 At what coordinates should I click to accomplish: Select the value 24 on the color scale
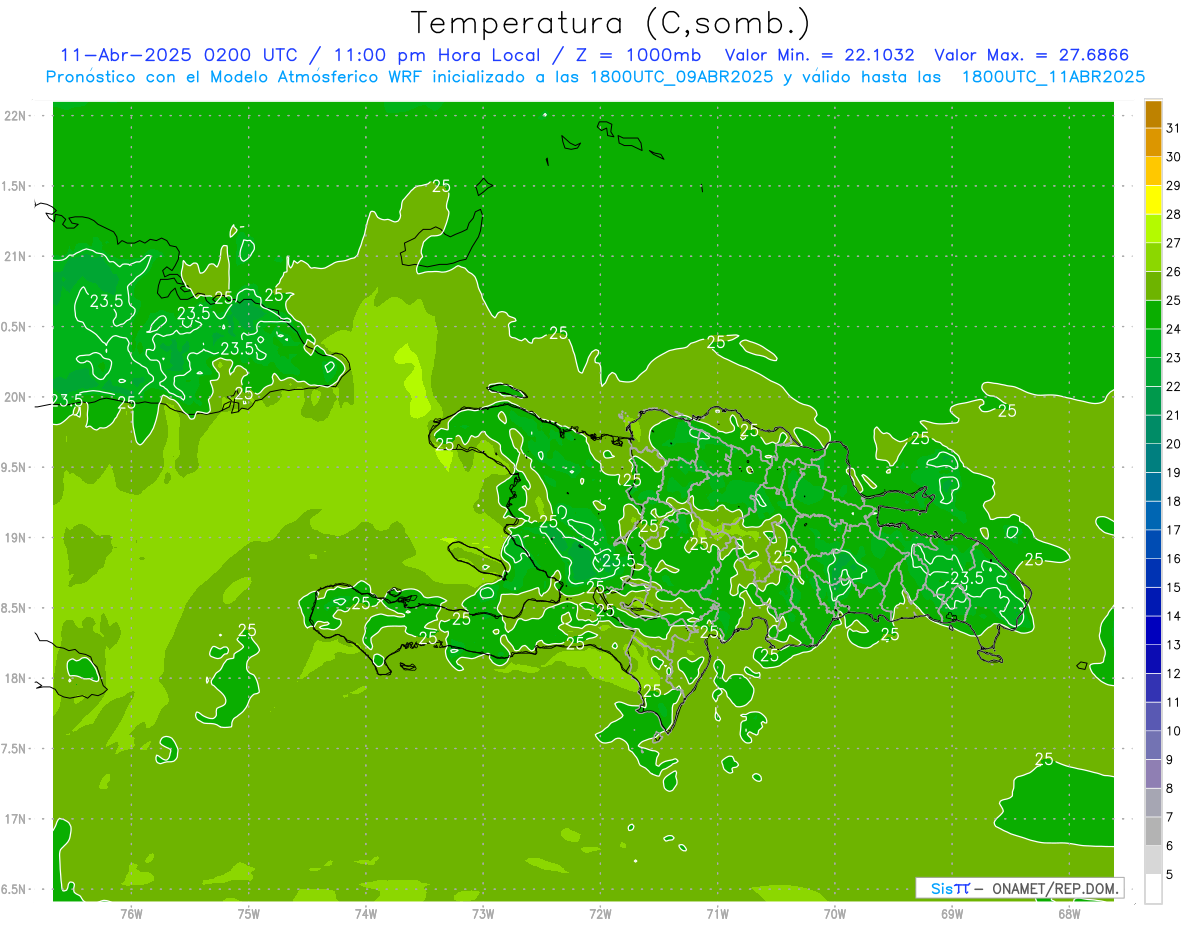(x=1174, y=329)
